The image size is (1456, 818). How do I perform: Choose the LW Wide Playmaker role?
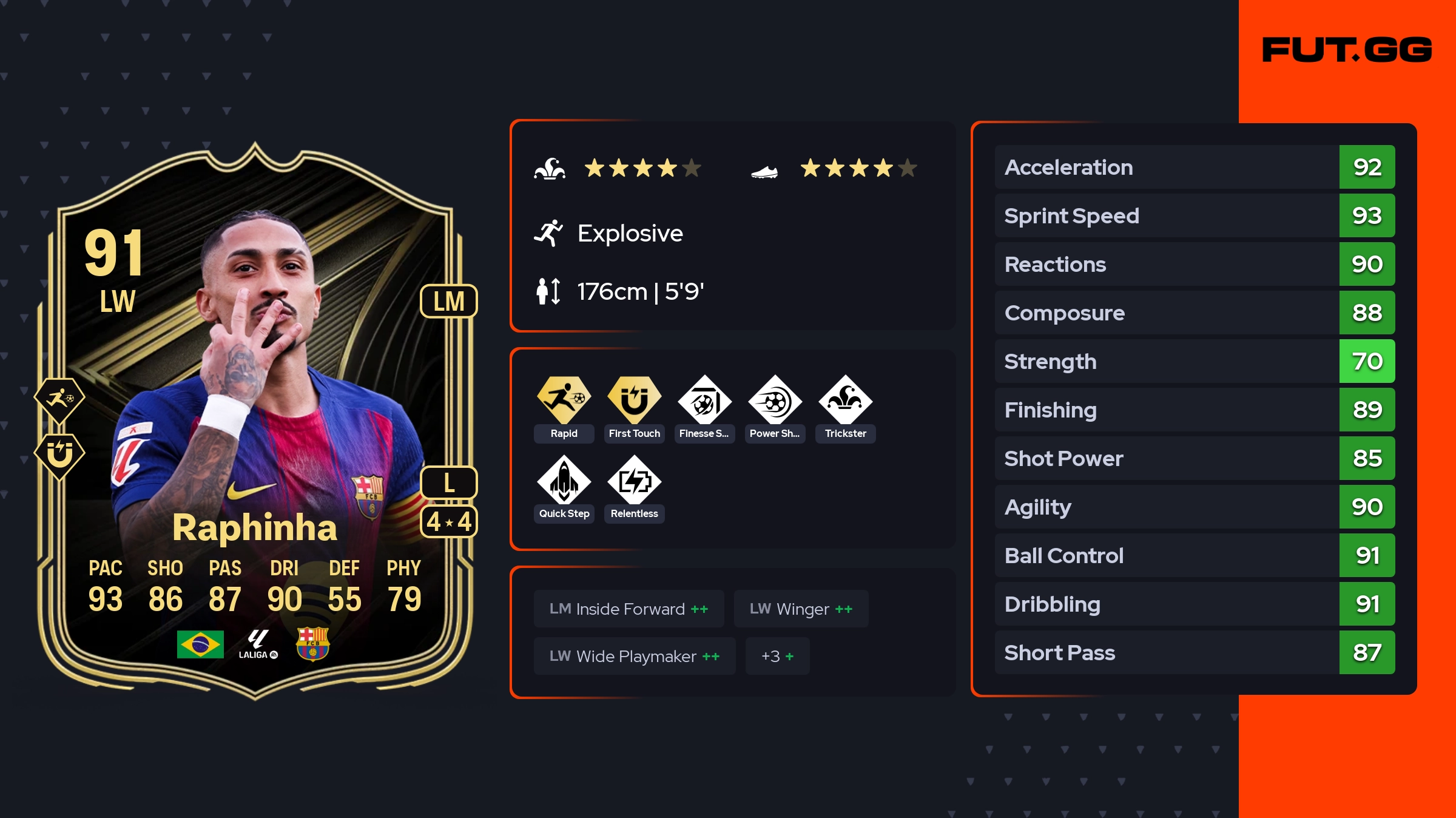pyautogui.click(x=635, y=656)
